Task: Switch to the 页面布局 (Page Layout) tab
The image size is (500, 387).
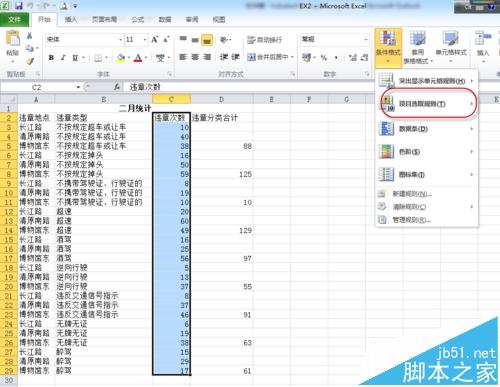Action: tap(104, 20)
